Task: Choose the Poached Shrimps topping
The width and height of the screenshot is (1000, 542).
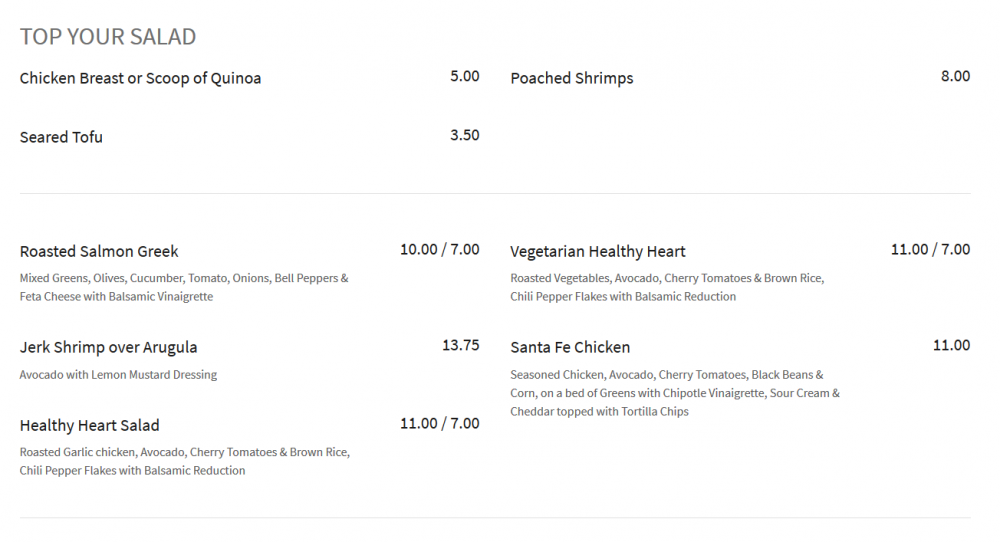Action: [572, 78]
